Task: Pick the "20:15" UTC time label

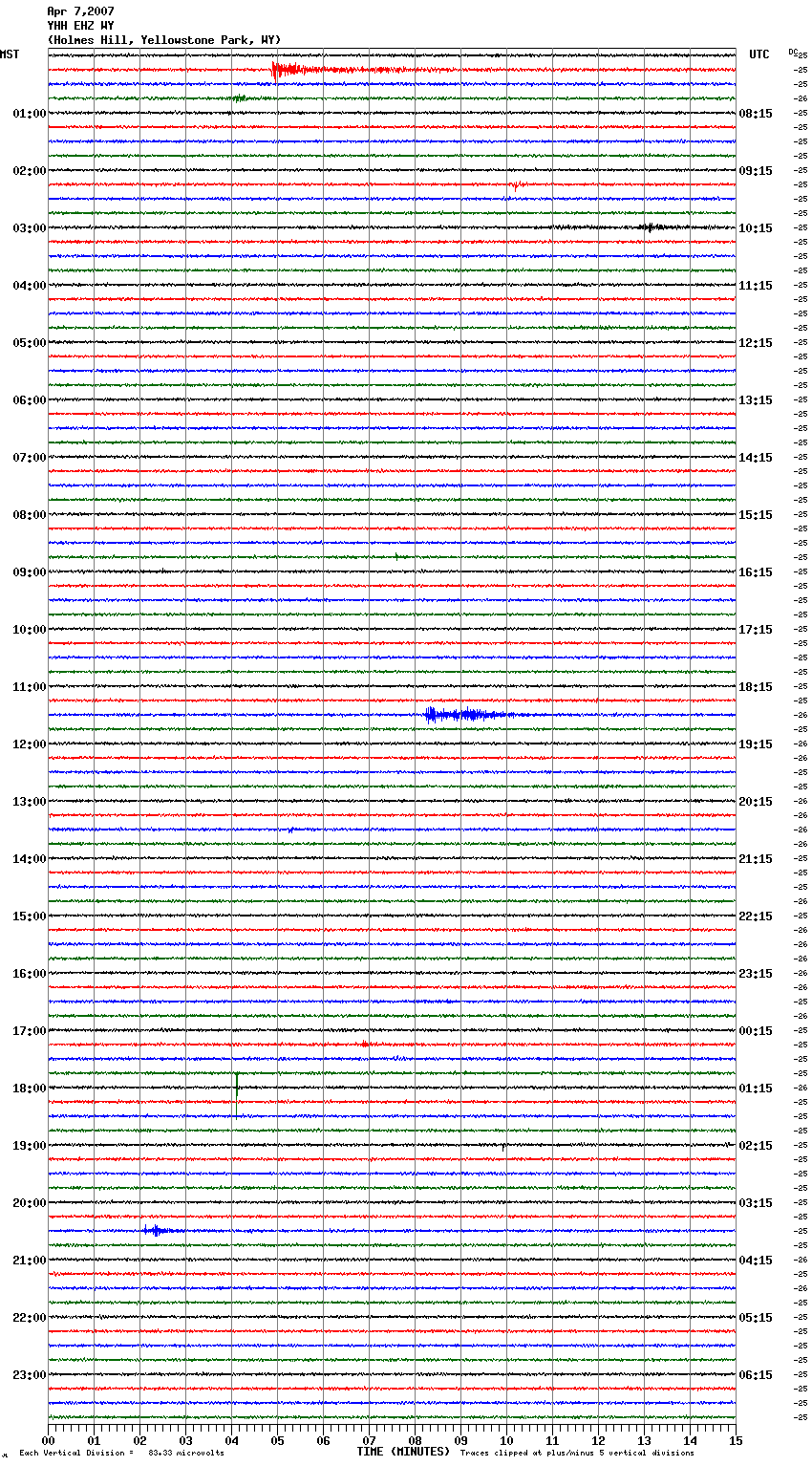Action: tap(756, 802)
